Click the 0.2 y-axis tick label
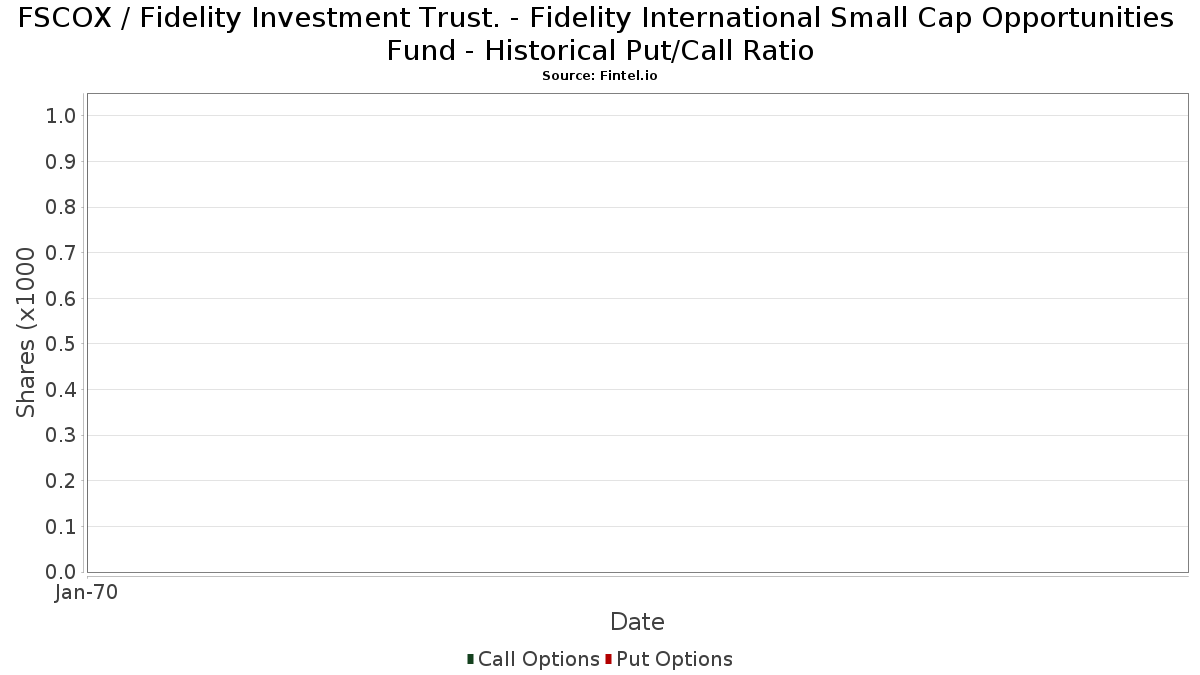Viewport: 1200px width, 675px height. click(x=61, y=481)
